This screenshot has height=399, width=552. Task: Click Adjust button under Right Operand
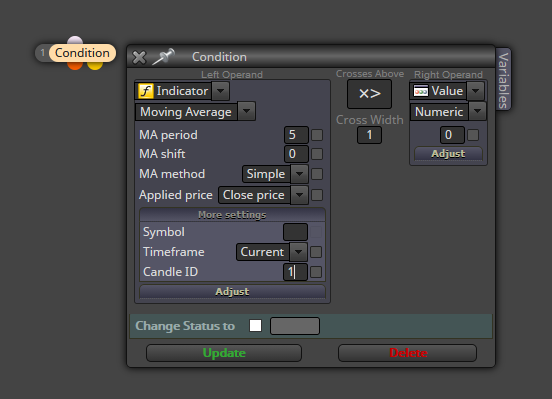coord(448,154)
